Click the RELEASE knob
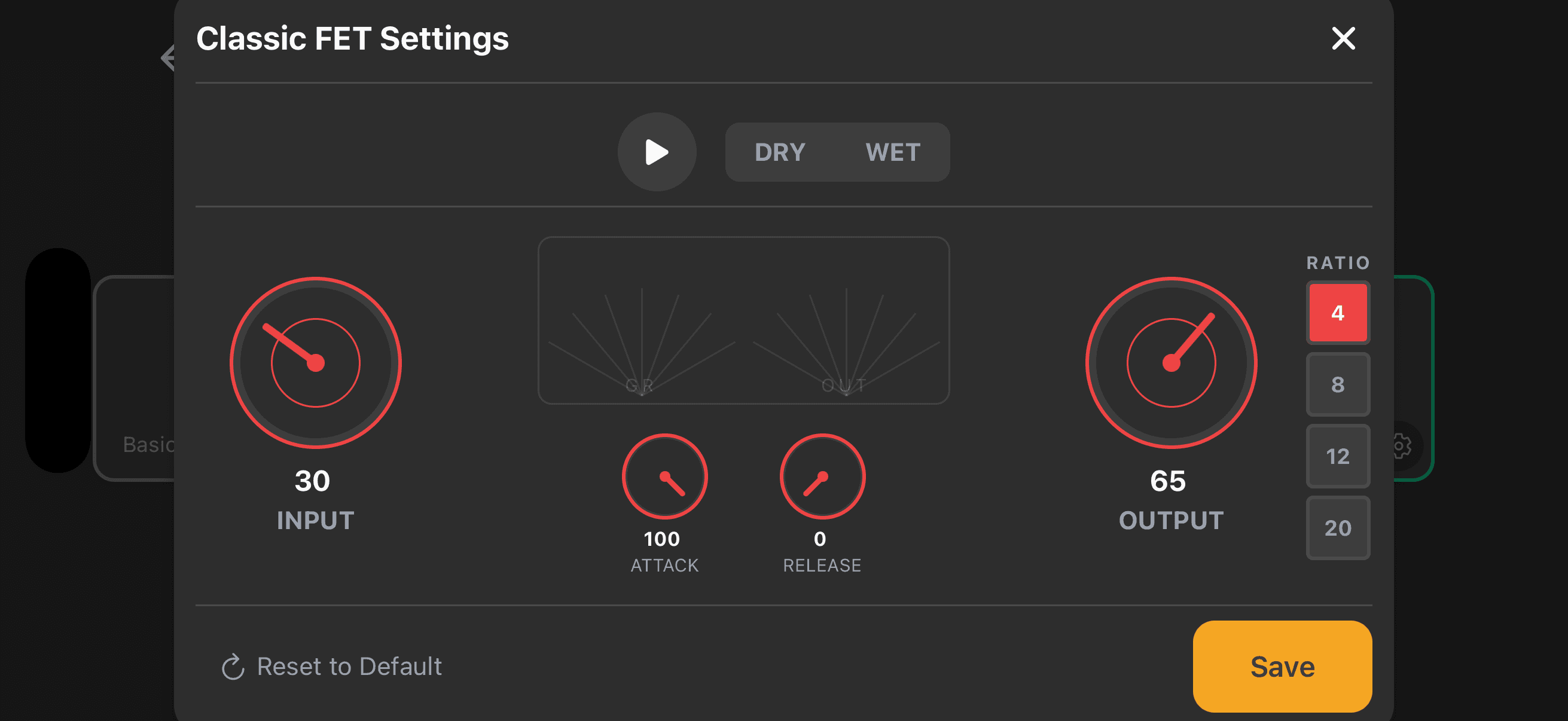 click(822, 476)
